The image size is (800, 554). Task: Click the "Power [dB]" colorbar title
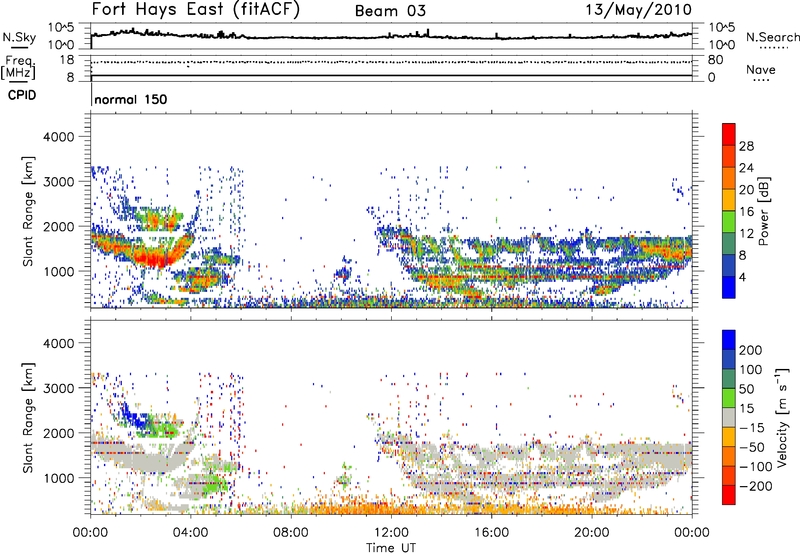click(764, 211)
